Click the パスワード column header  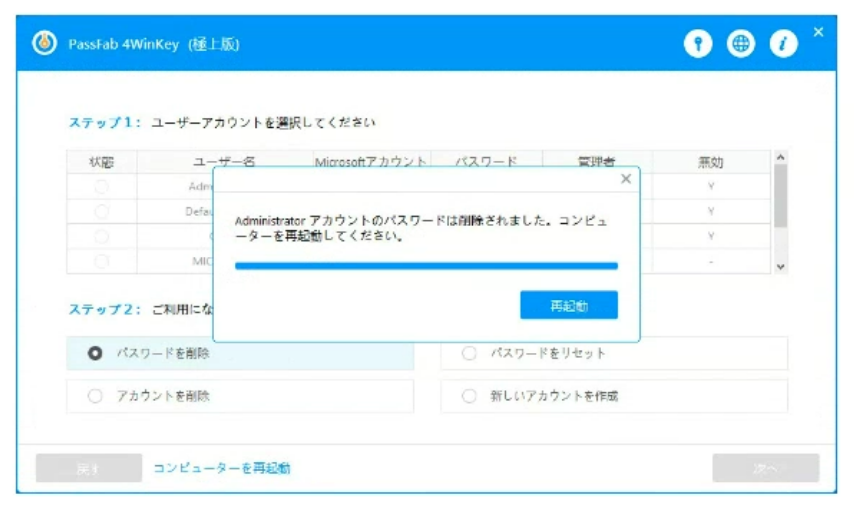(486, 162)
